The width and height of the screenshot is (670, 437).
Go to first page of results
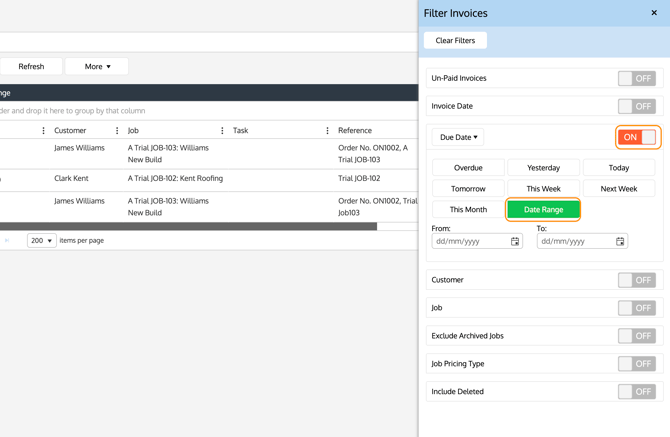point(7,241)
